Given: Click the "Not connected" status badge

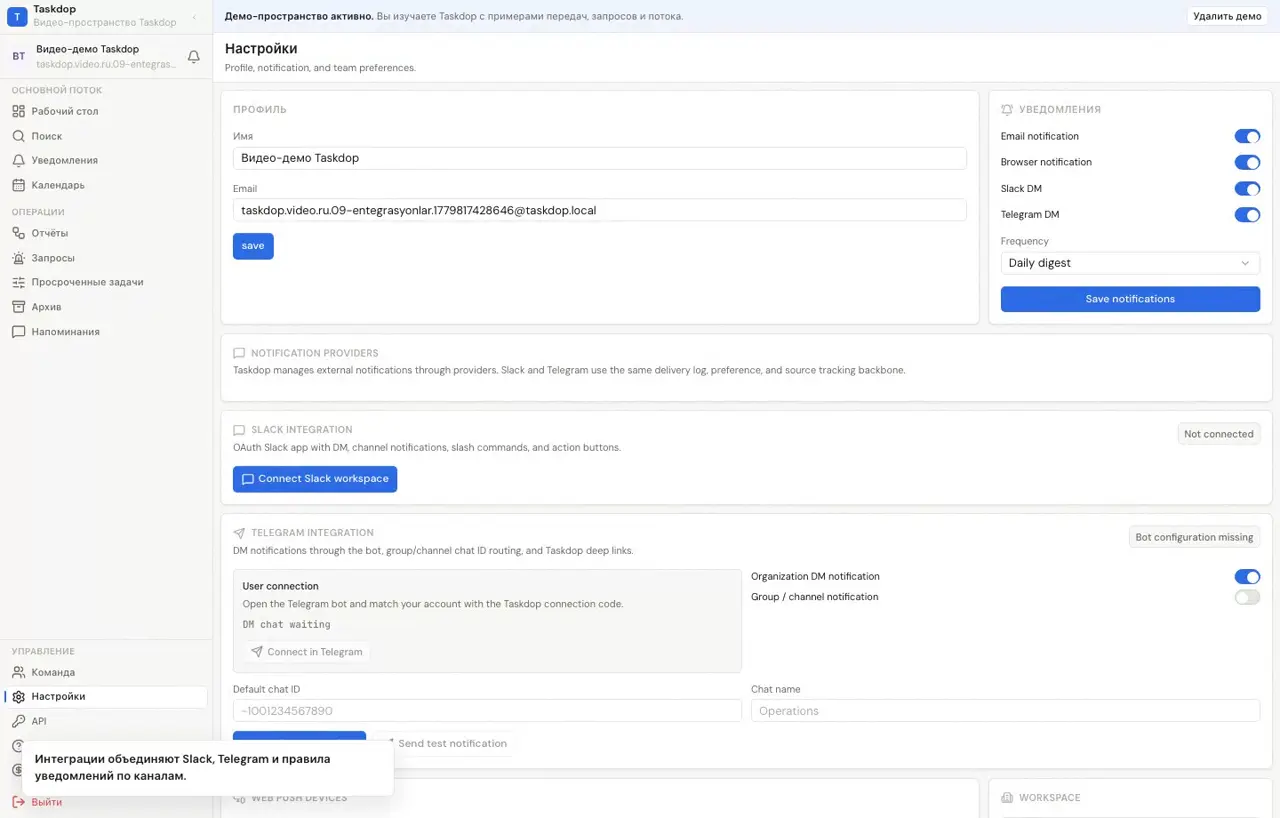Looking at the screenshot, I should point(1218,434).
